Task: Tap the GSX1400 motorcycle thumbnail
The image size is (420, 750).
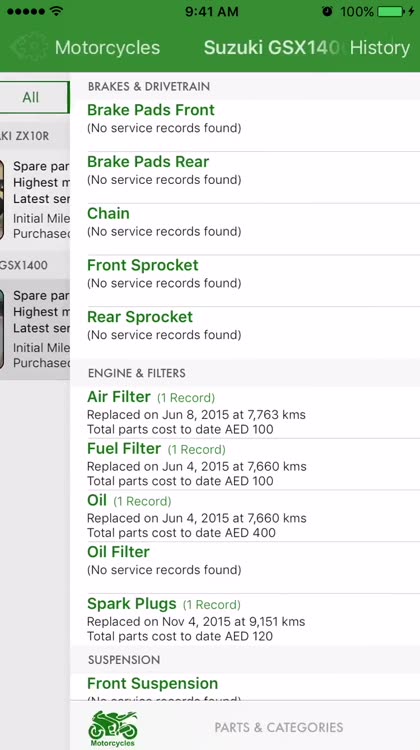Action: tap(2, 329)
